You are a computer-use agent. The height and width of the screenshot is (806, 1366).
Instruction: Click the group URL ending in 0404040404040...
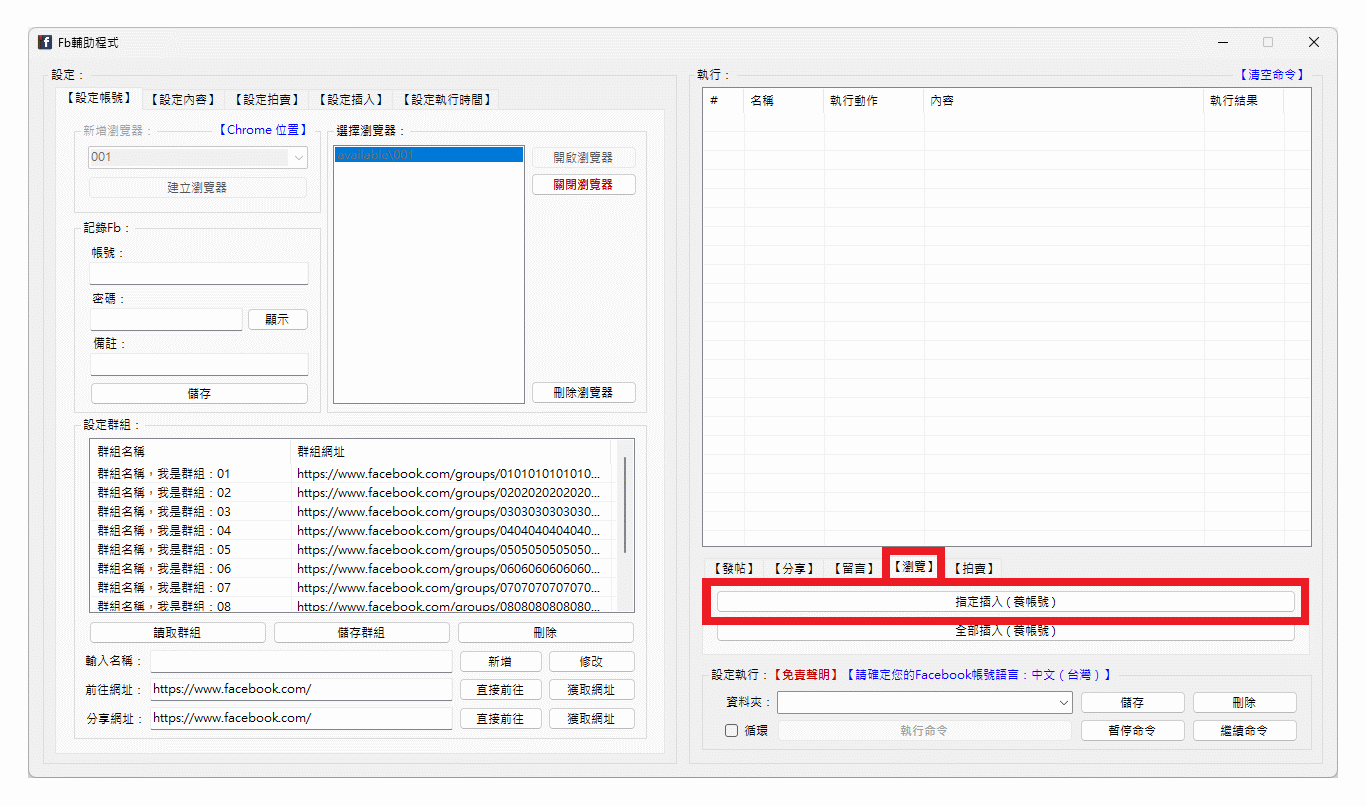pos(449,531)
